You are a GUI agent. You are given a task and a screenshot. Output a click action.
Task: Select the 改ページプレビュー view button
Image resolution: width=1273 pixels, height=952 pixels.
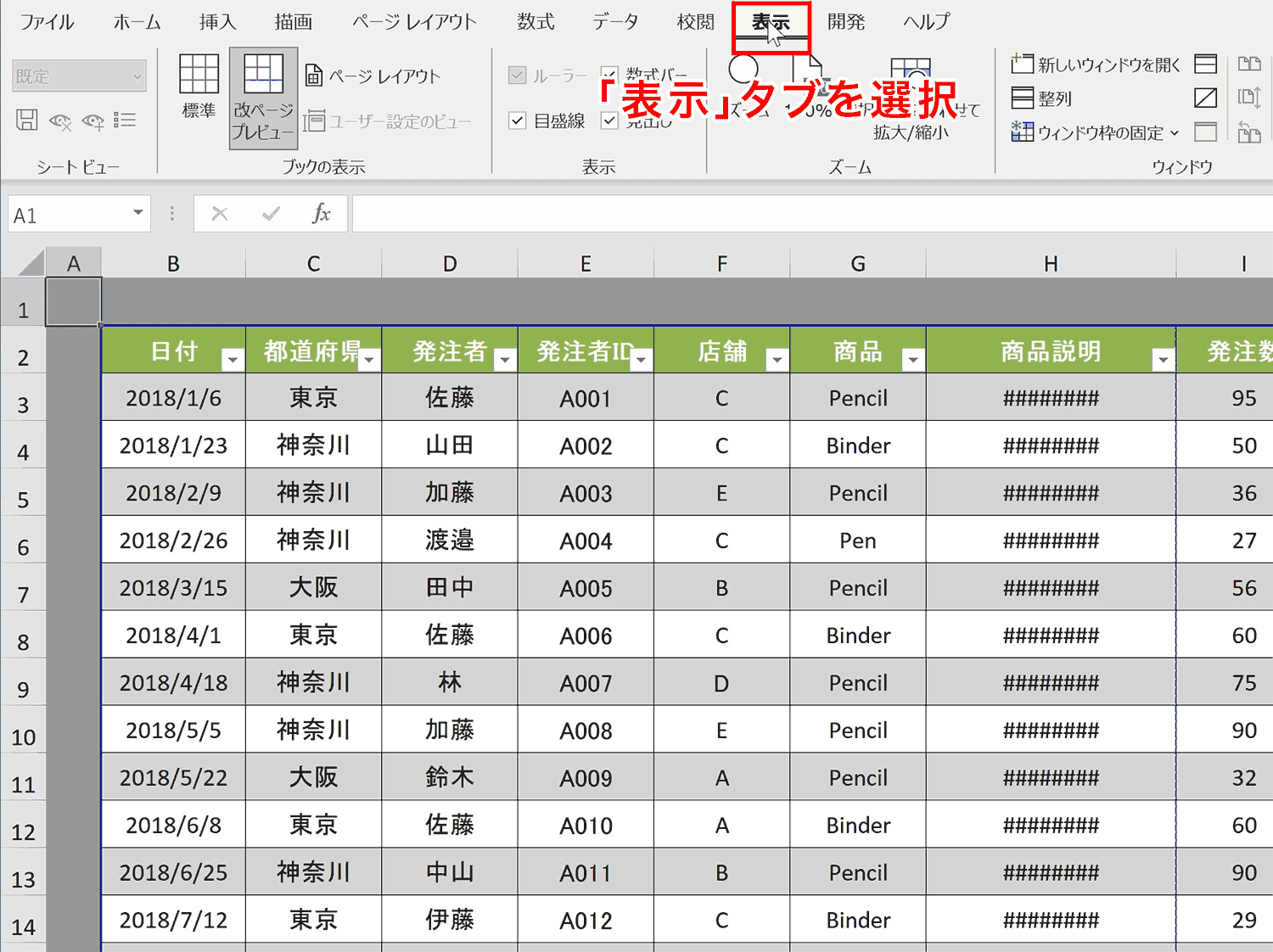click(x=263, y=98)
